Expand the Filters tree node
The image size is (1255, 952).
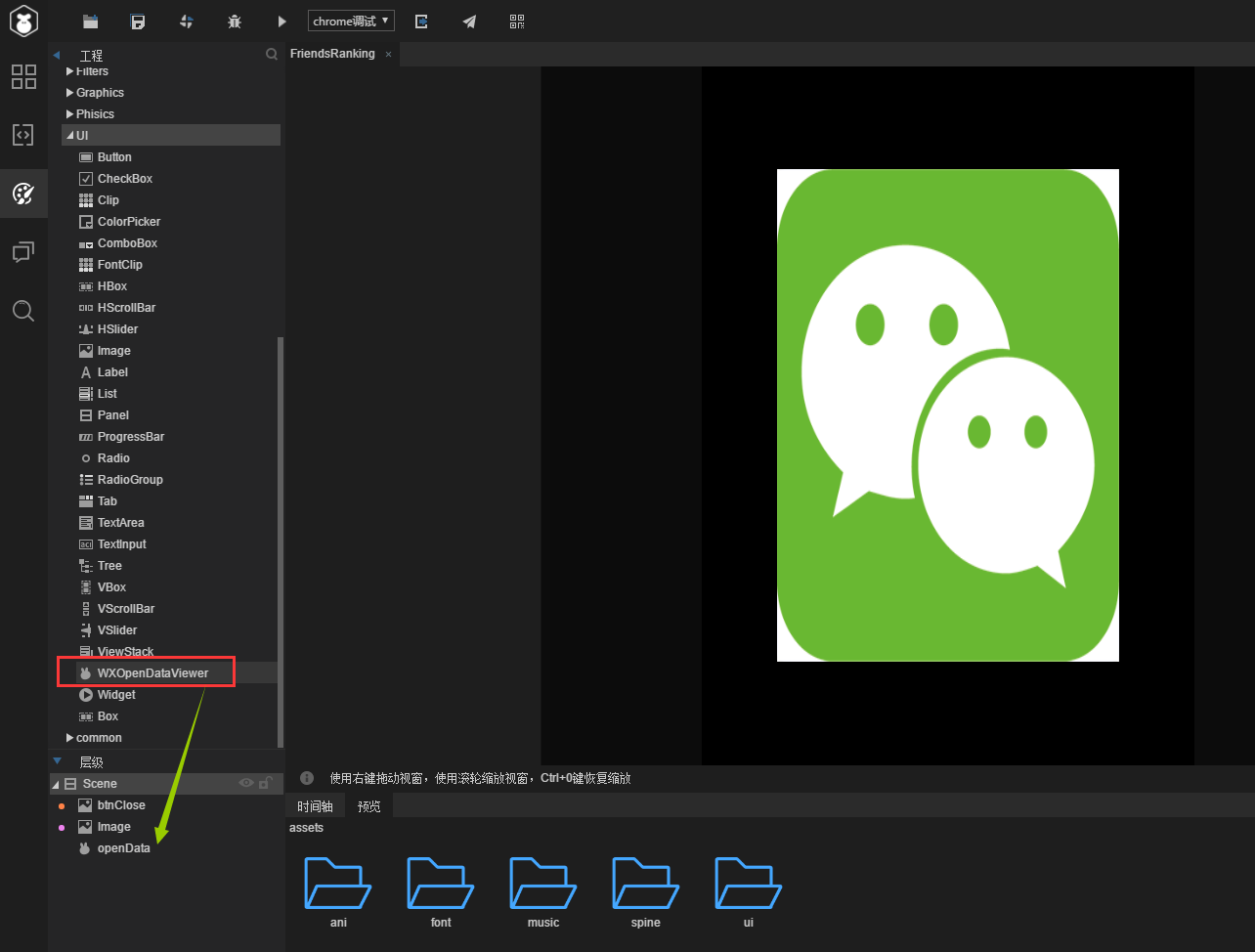click(x=69, y=71)
